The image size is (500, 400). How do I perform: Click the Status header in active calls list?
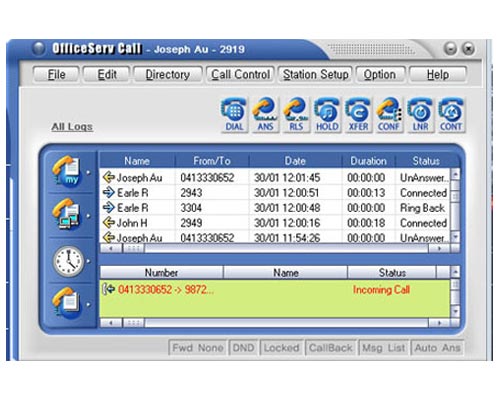click(x=392, y=273)
